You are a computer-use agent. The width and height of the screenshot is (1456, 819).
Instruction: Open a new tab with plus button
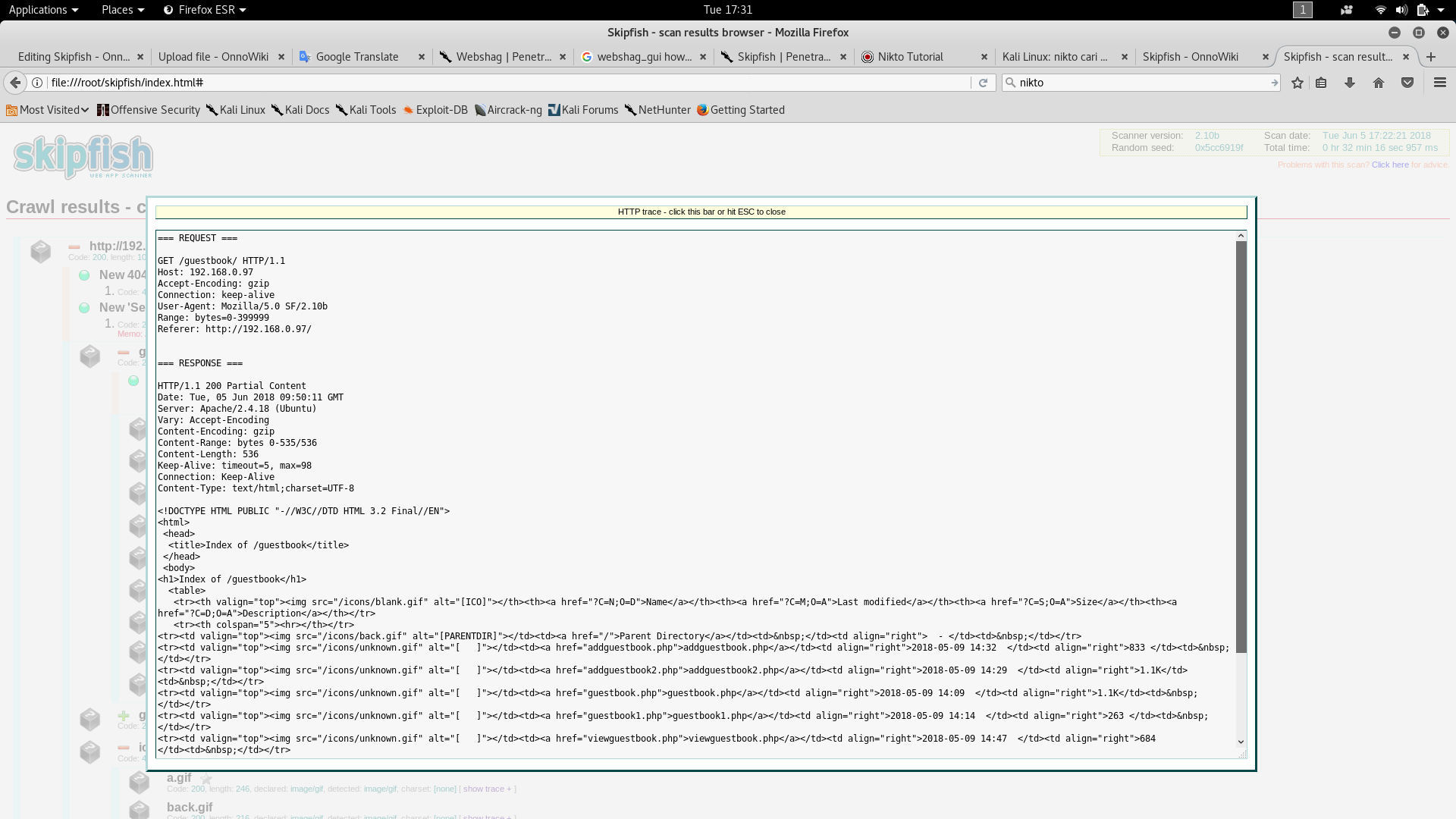[1431, 57]
